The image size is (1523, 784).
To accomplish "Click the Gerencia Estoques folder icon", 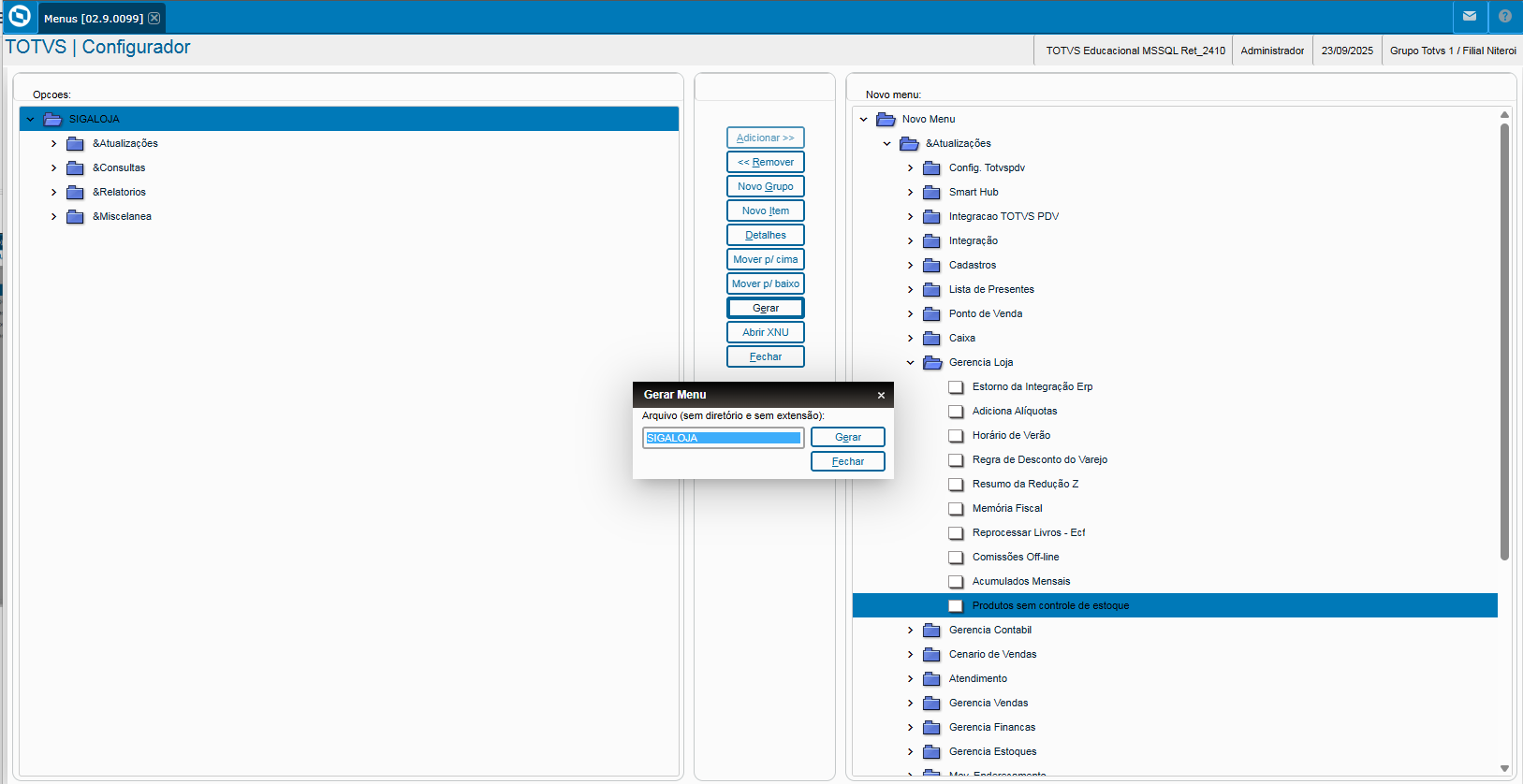I will coord(932,752).
